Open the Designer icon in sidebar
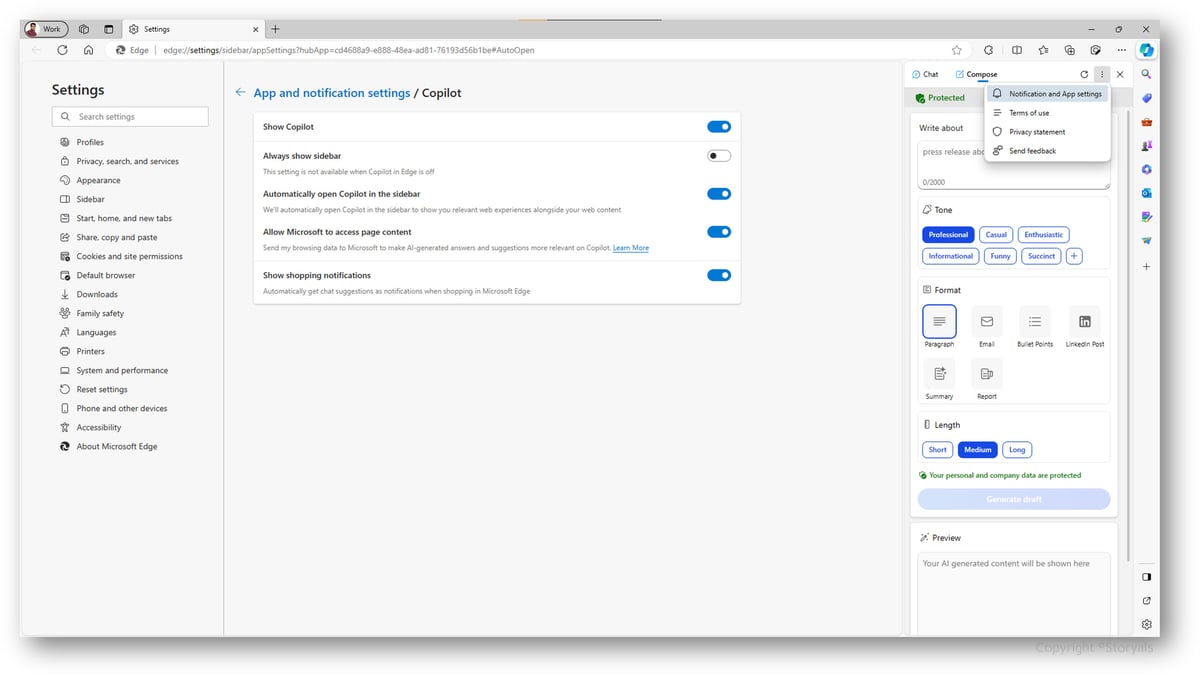This screenshot has width=1200, height=677. [x=1146, y=217]
